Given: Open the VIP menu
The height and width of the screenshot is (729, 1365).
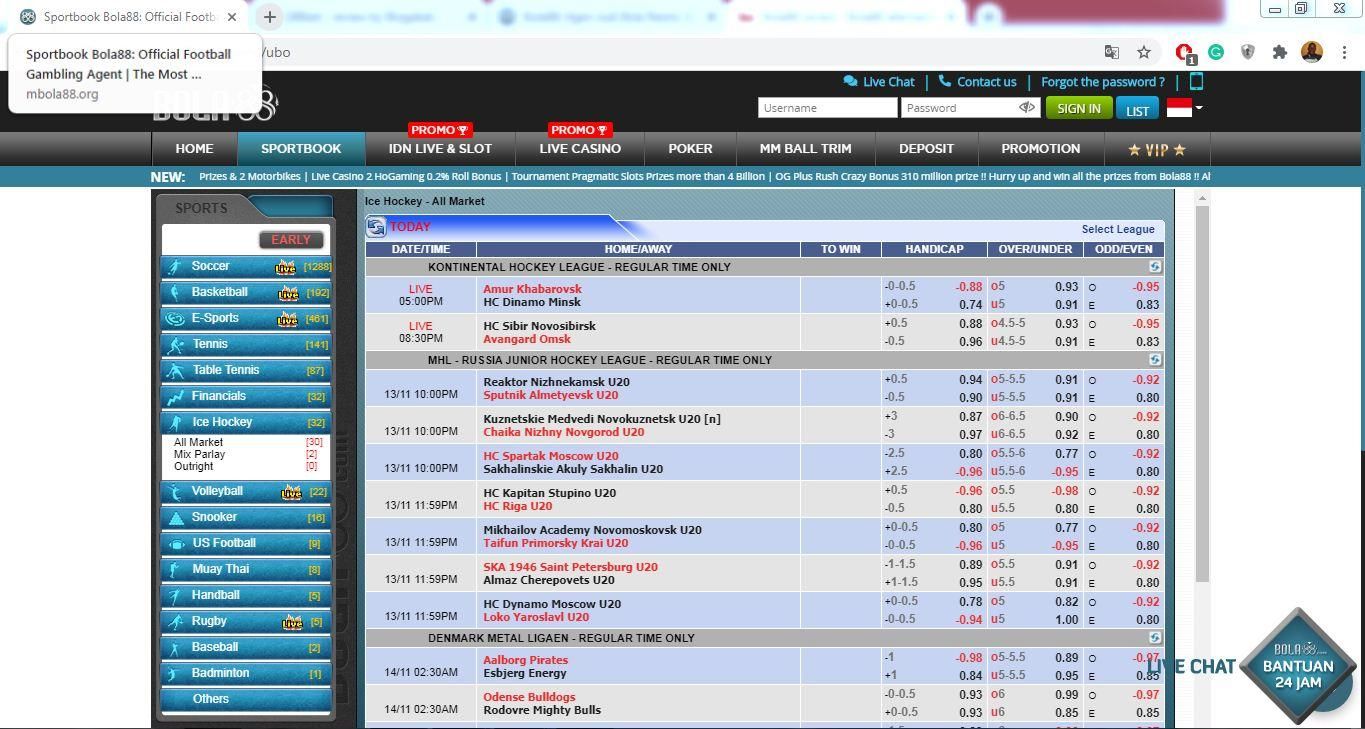Looking at the screenshot, I should [x=1156, y=149].
